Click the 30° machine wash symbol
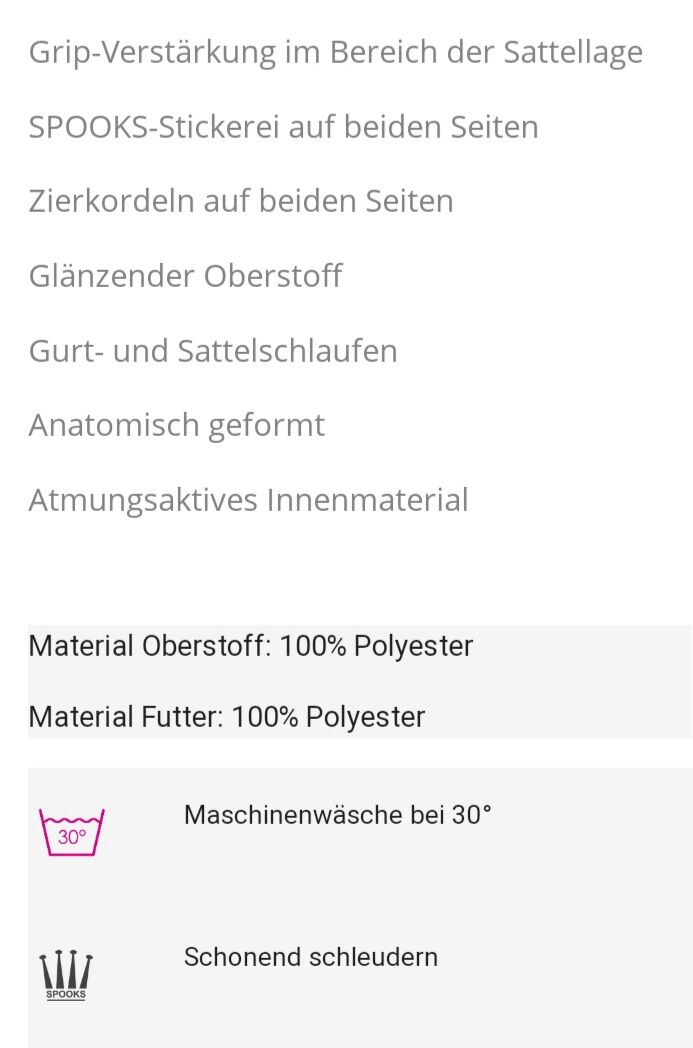Image resolution: width=693 pixels, height=1048 pixels. click(71, 832)
